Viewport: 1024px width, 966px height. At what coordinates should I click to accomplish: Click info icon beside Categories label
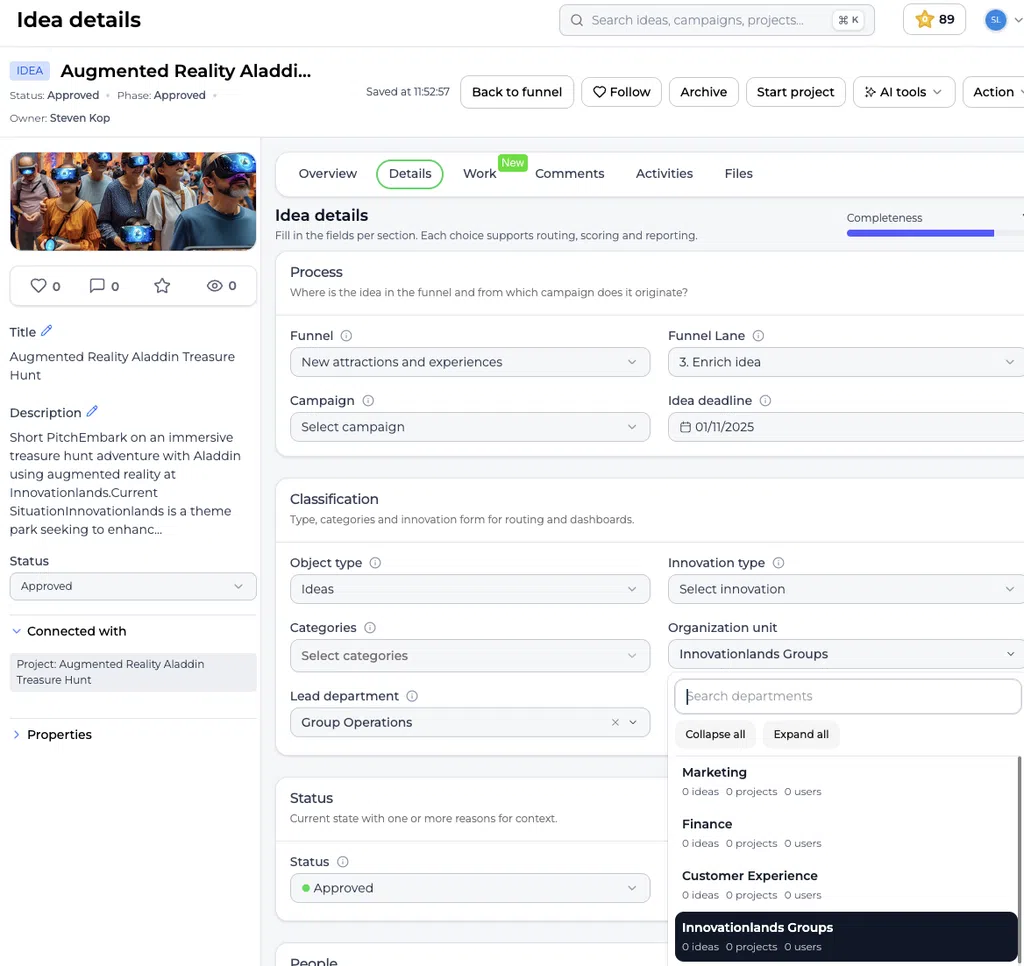click(370, 628)
